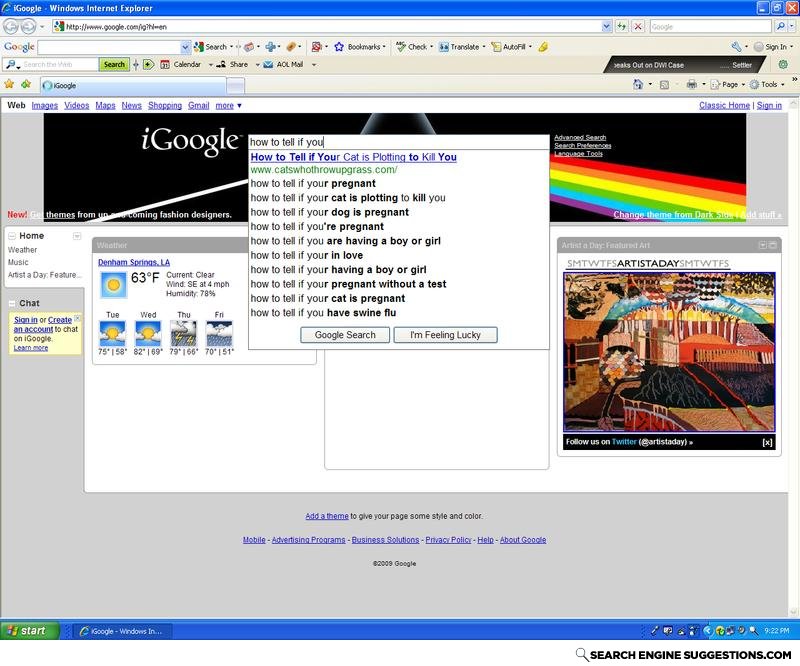Click the Denham Springs, LA weather link
This screenshot has width=800, height=666.
pyautogui.click(x=134, y=262)
